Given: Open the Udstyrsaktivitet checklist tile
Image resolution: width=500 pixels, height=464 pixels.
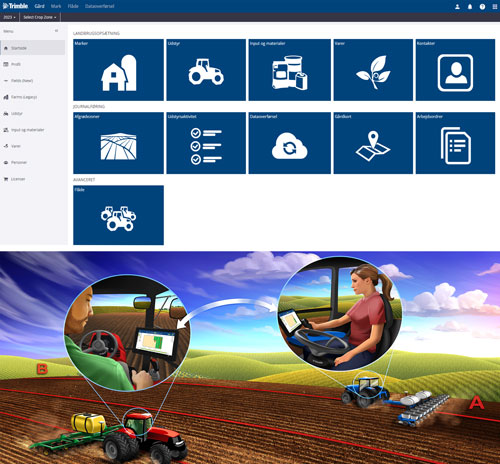Looking at the screenshot, I should (x=206, y=143).
